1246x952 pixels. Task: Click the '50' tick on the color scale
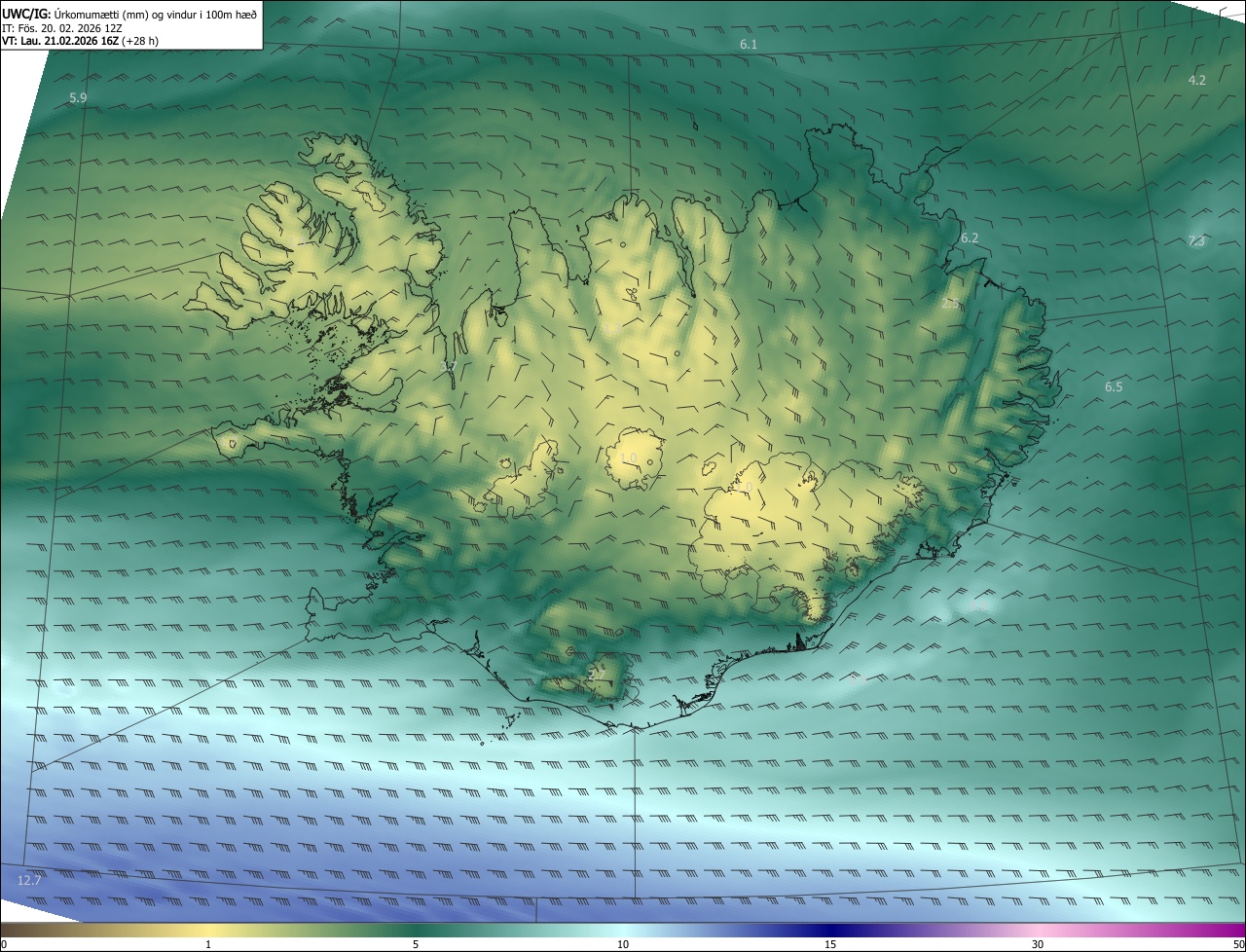point(1238,944)
